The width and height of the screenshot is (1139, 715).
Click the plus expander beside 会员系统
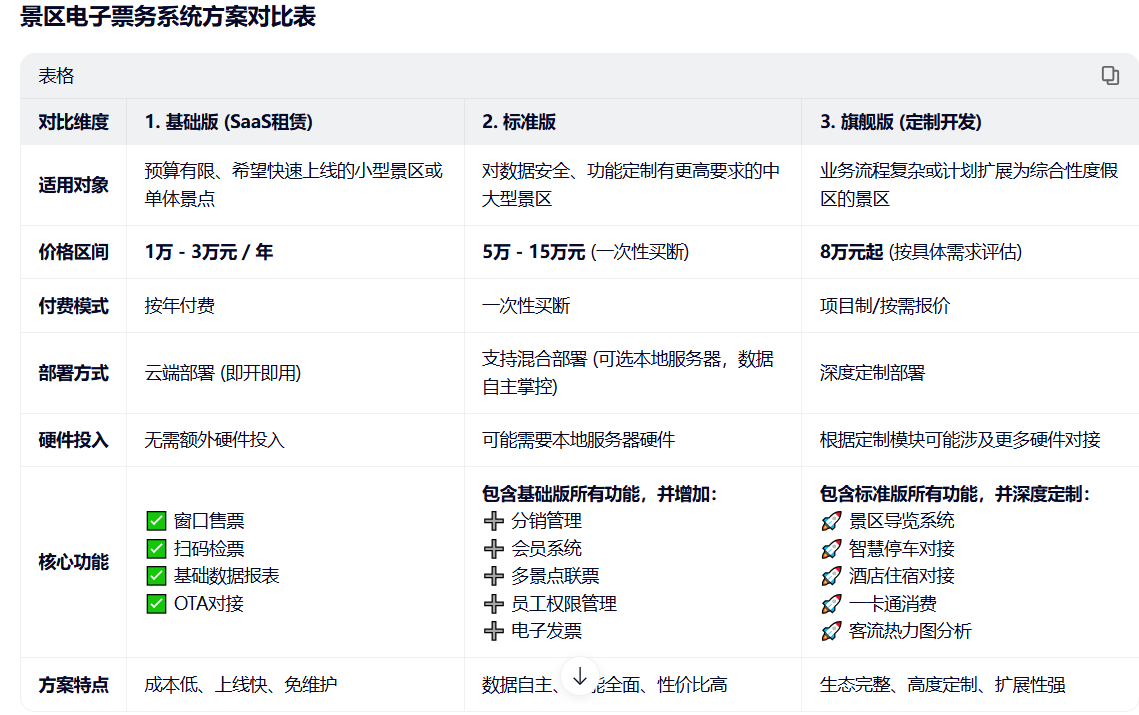pos(492,548)
